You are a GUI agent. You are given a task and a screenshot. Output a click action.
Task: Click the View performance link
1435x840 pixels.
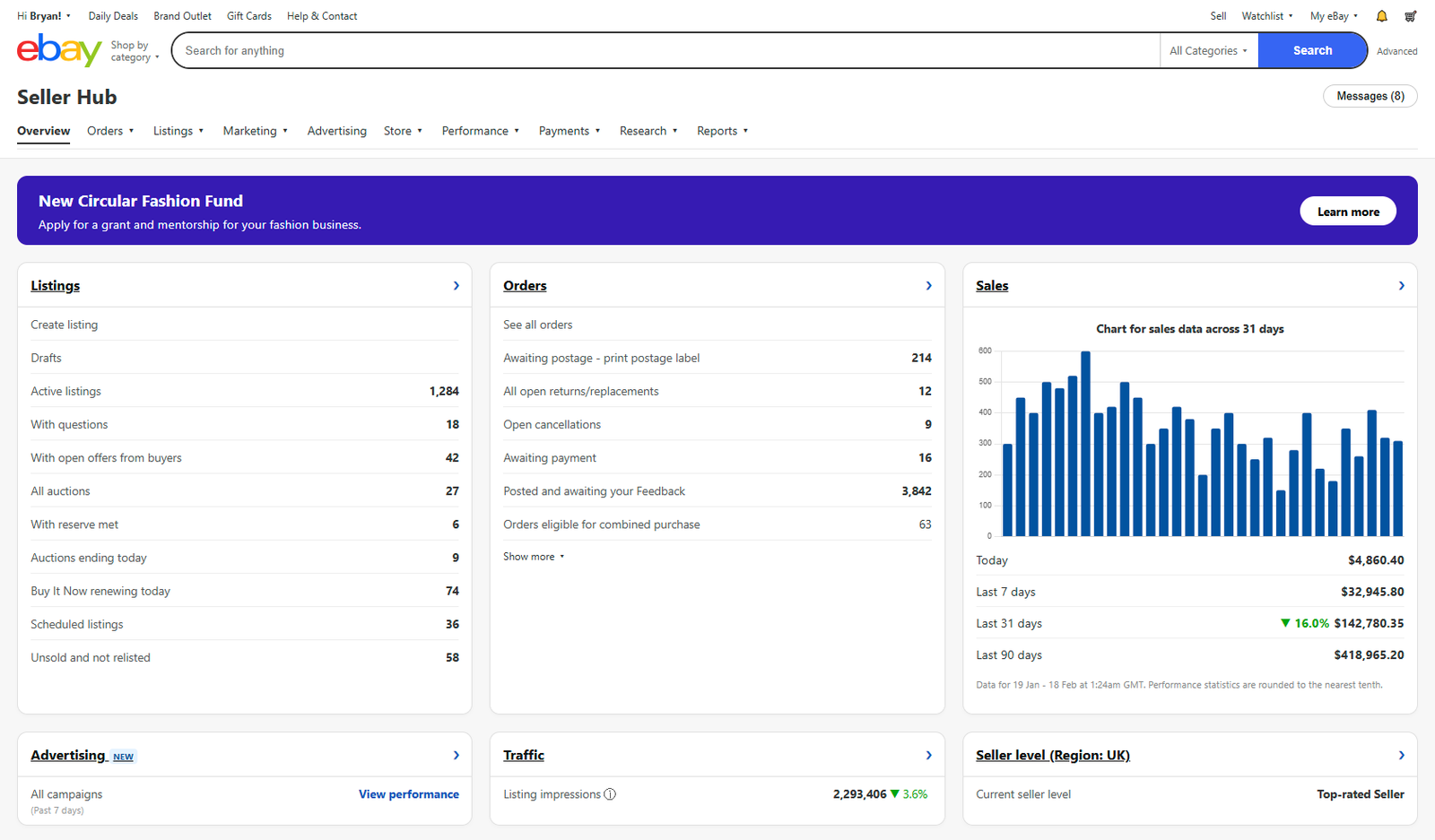(408, 794)
